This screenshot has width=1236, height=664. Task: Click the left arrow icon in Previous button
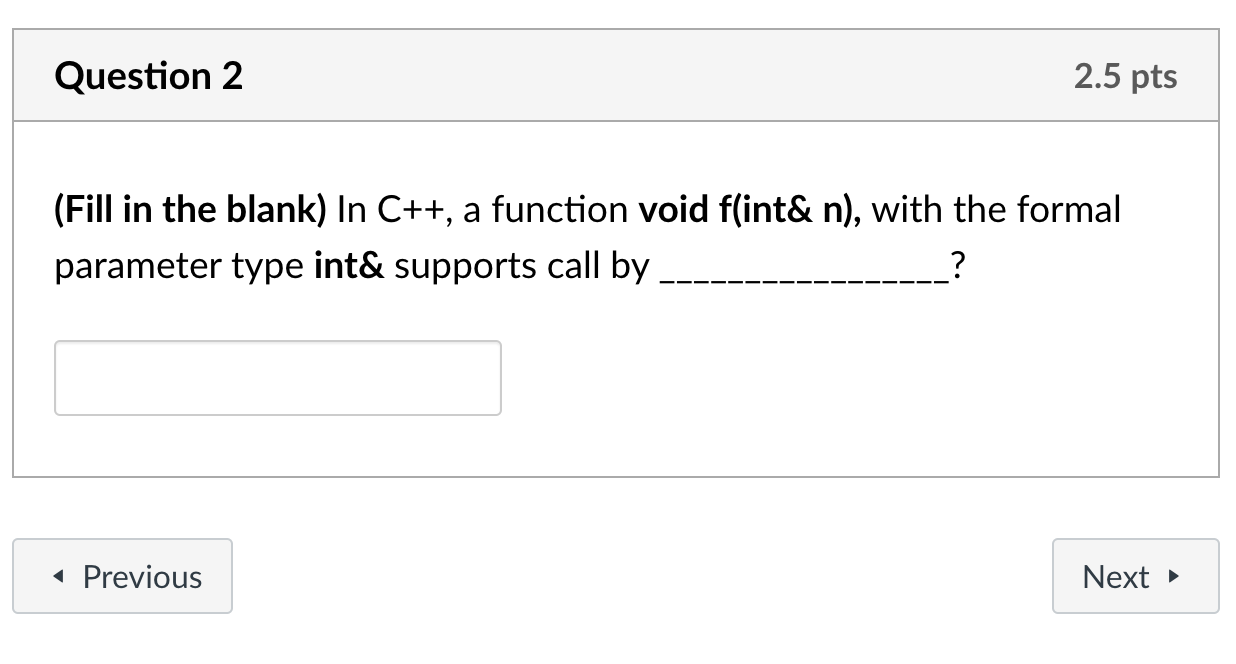pyautogui.click(x=57, y=576)
